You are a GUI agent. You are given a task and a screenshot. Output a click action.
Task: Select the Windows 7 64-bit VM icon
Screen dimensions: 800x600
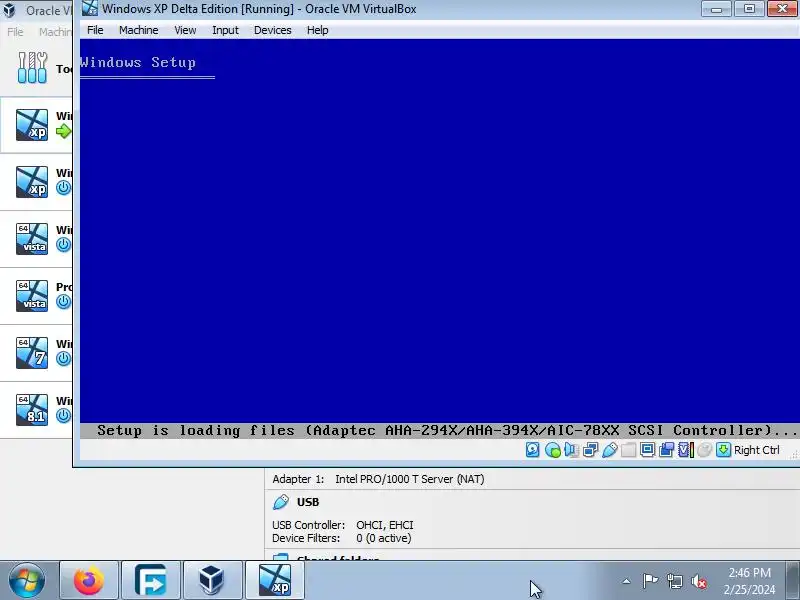tap(32, 353)
